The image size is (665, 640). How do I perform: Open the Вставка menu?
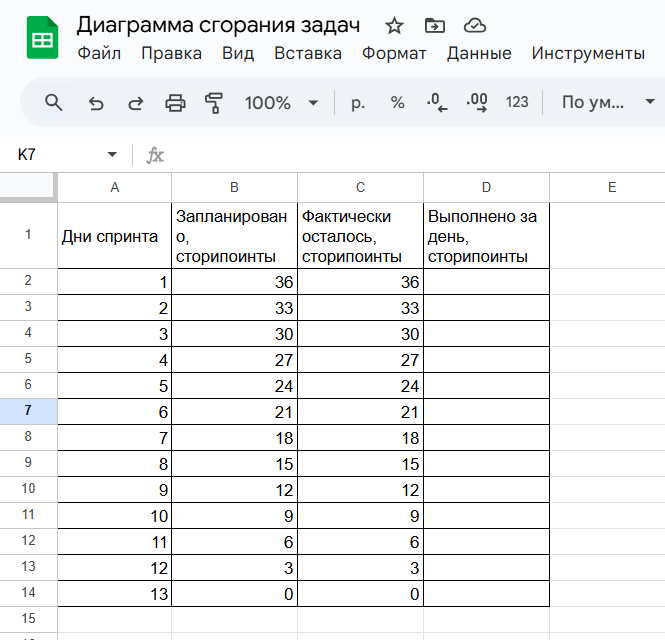308,53
